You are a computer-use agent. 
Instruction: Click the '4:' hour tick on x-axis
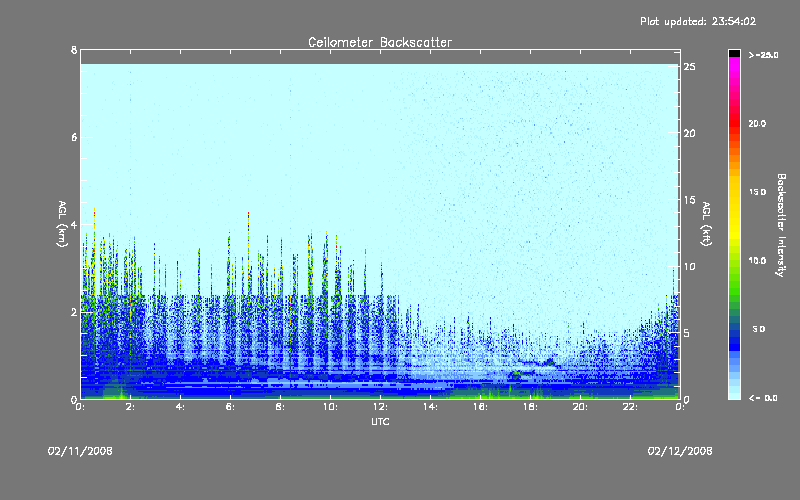pyautogui.click(x=180, y=407)
